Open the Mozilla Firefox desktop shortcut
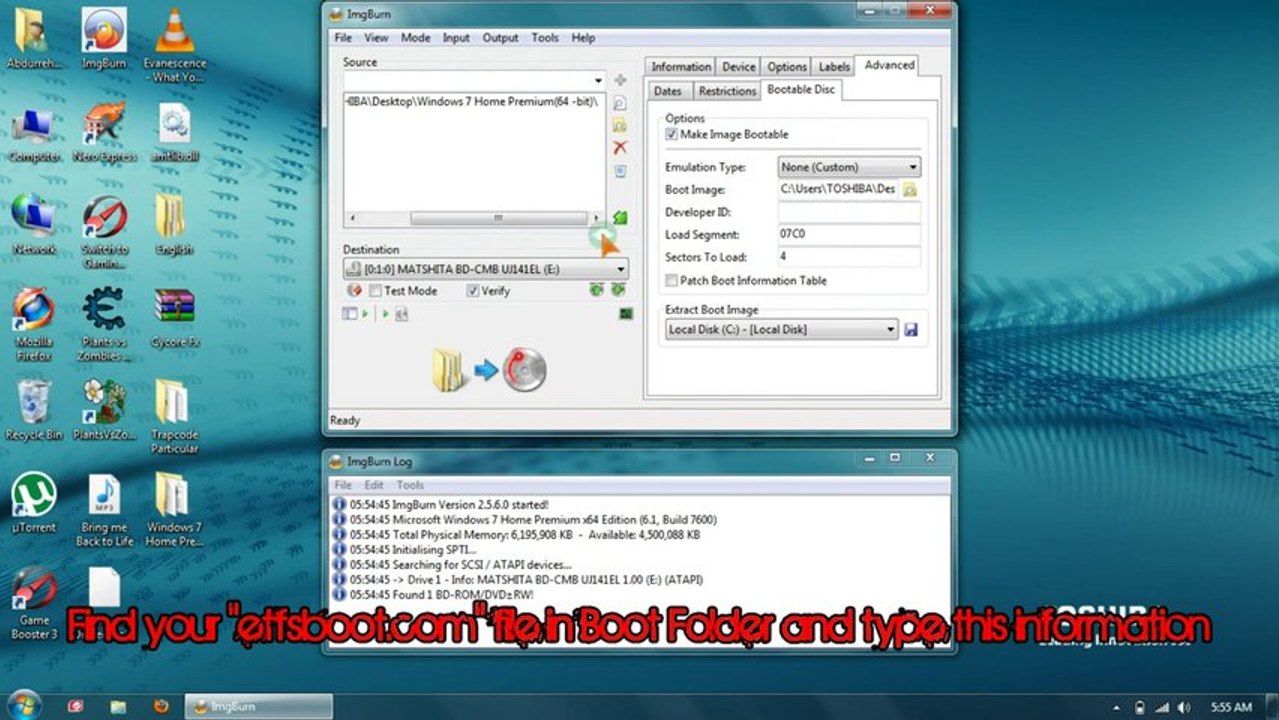 pos(34,324)
